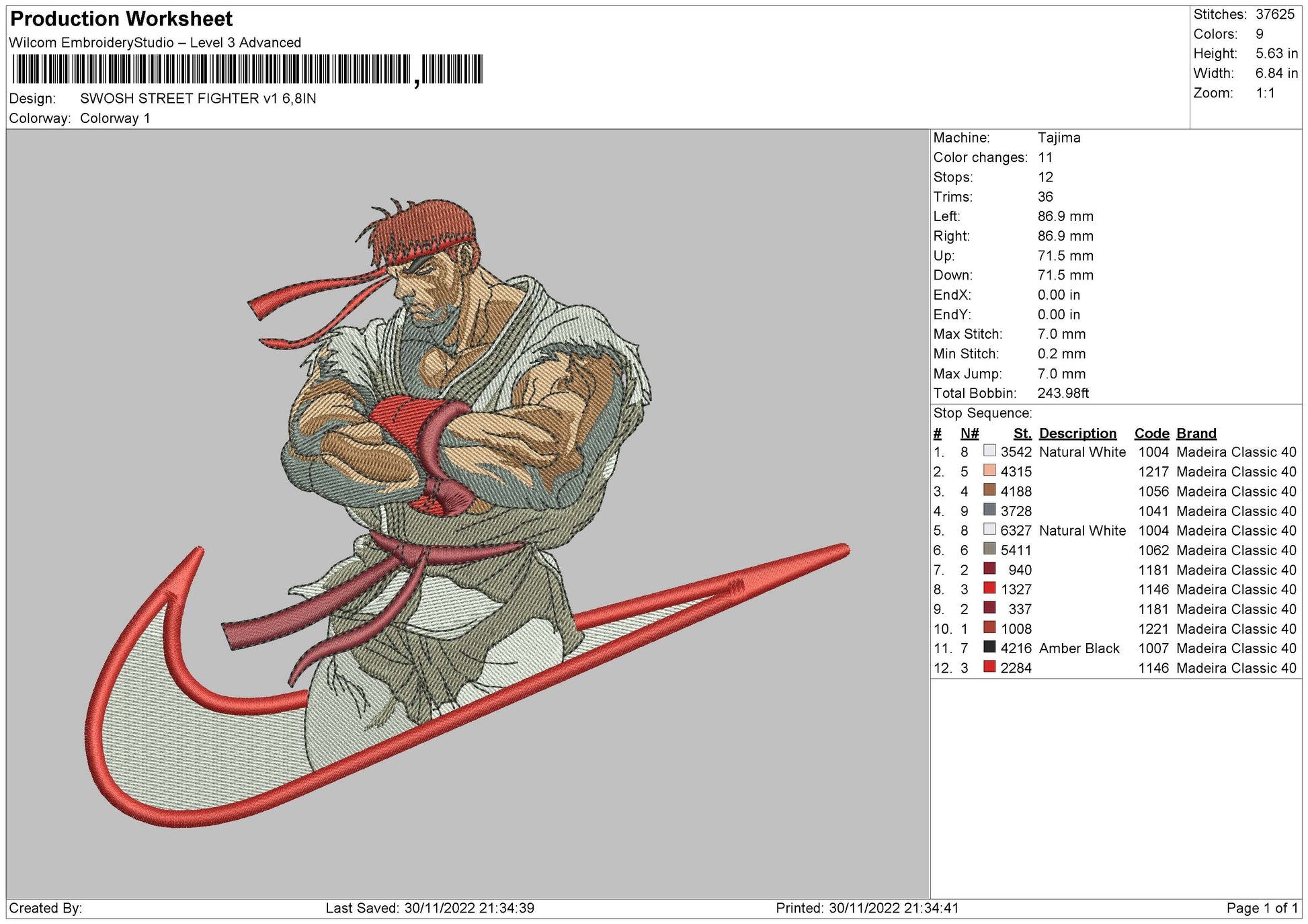Click the underlined Code column header
1308x924 pixels.
[x=1151, y=433]
